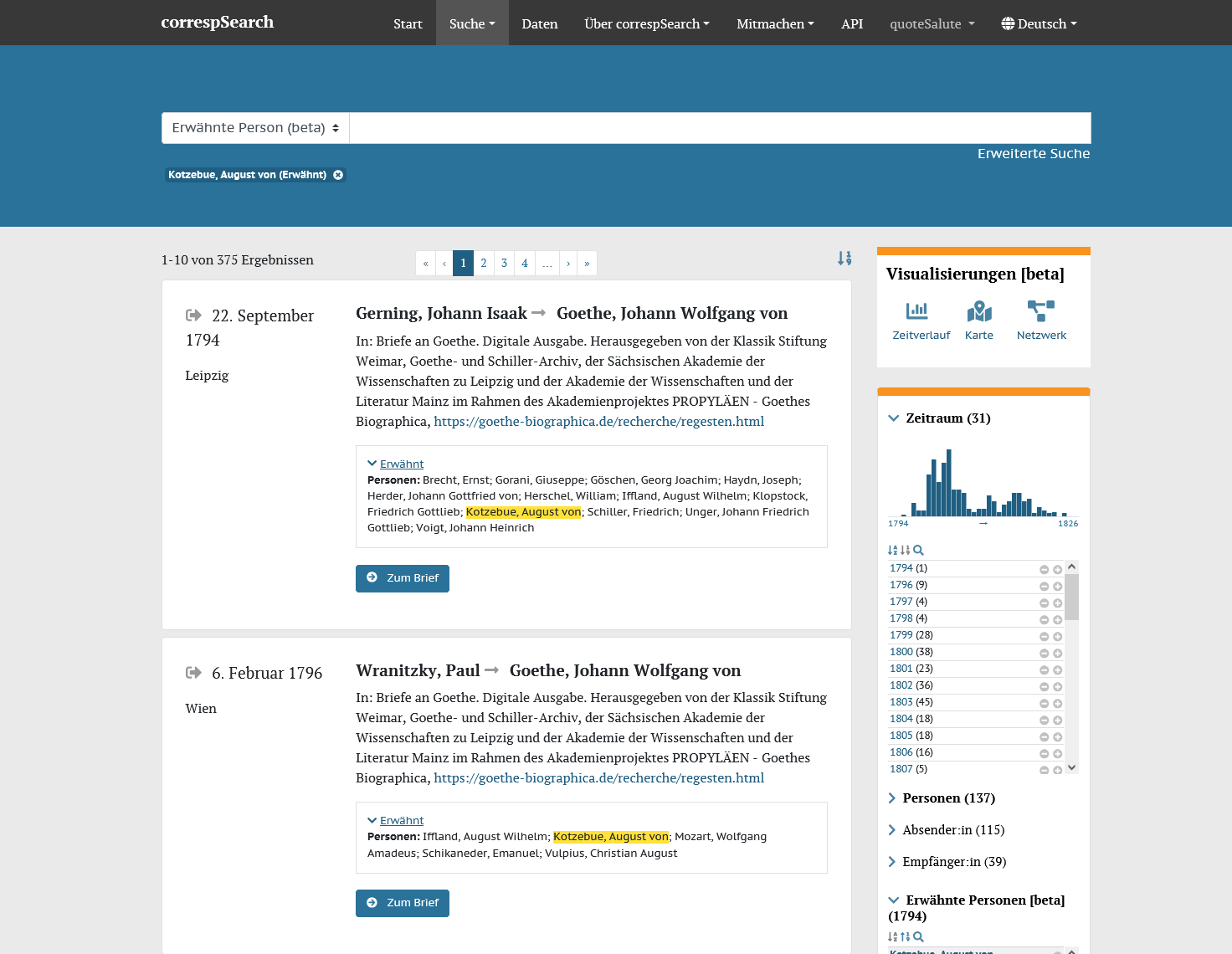Collapse the Erwähnte Personen facet section

[x=894, y=900]
